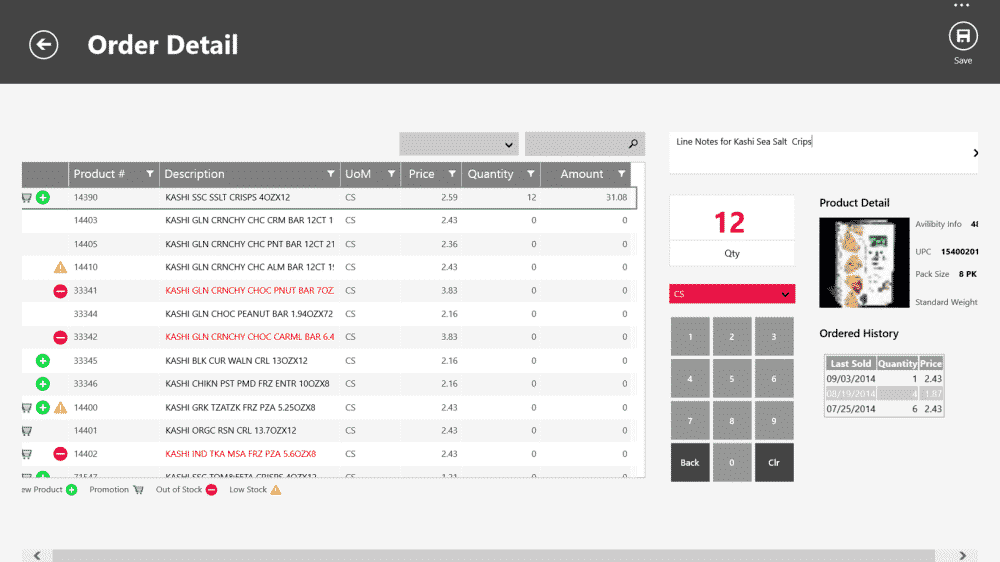Filter the UoM column
This screenshot has width=1000, height=562.
(x=391, y=174)
